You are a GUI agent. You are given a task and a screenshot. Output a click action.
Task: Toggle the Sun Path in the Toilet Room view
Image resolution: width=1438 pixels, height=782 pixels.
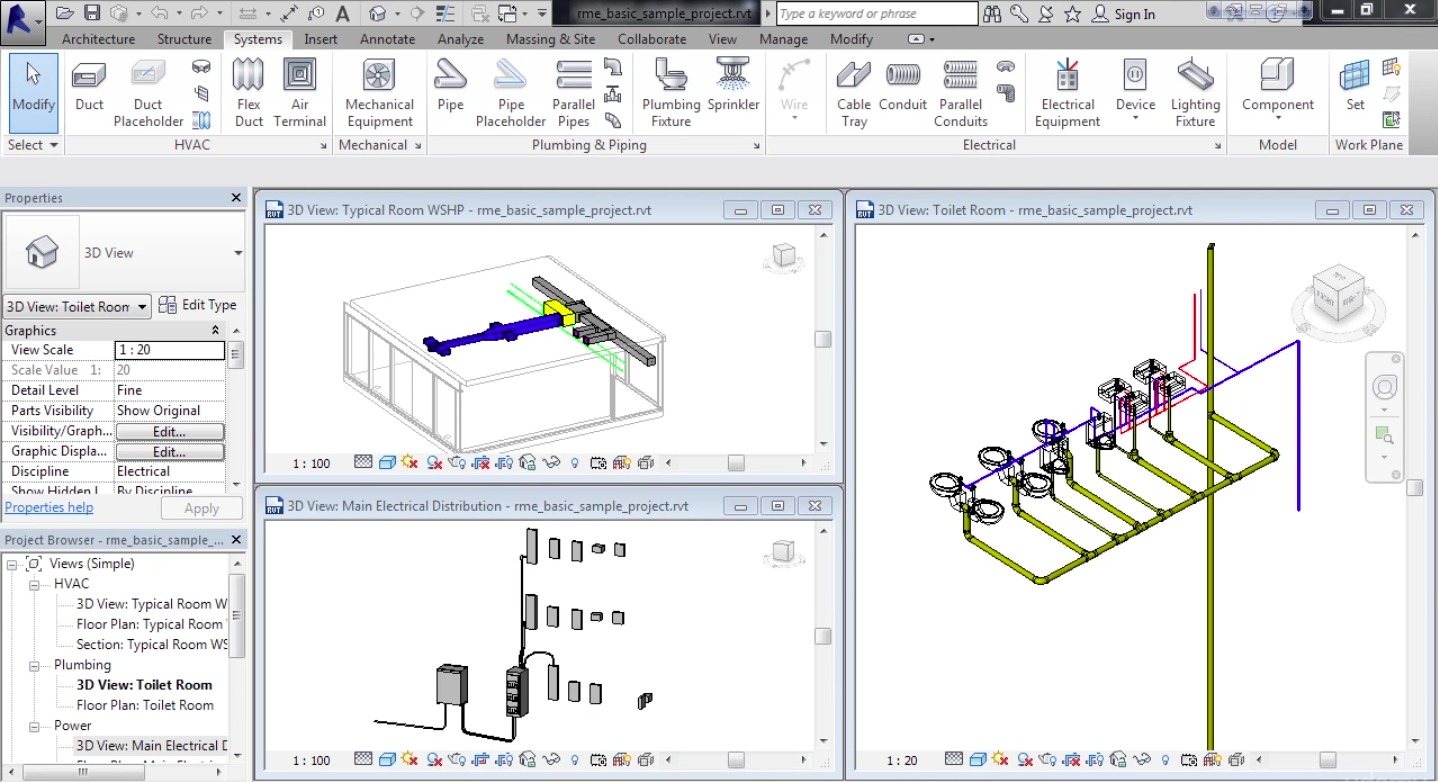998,761
